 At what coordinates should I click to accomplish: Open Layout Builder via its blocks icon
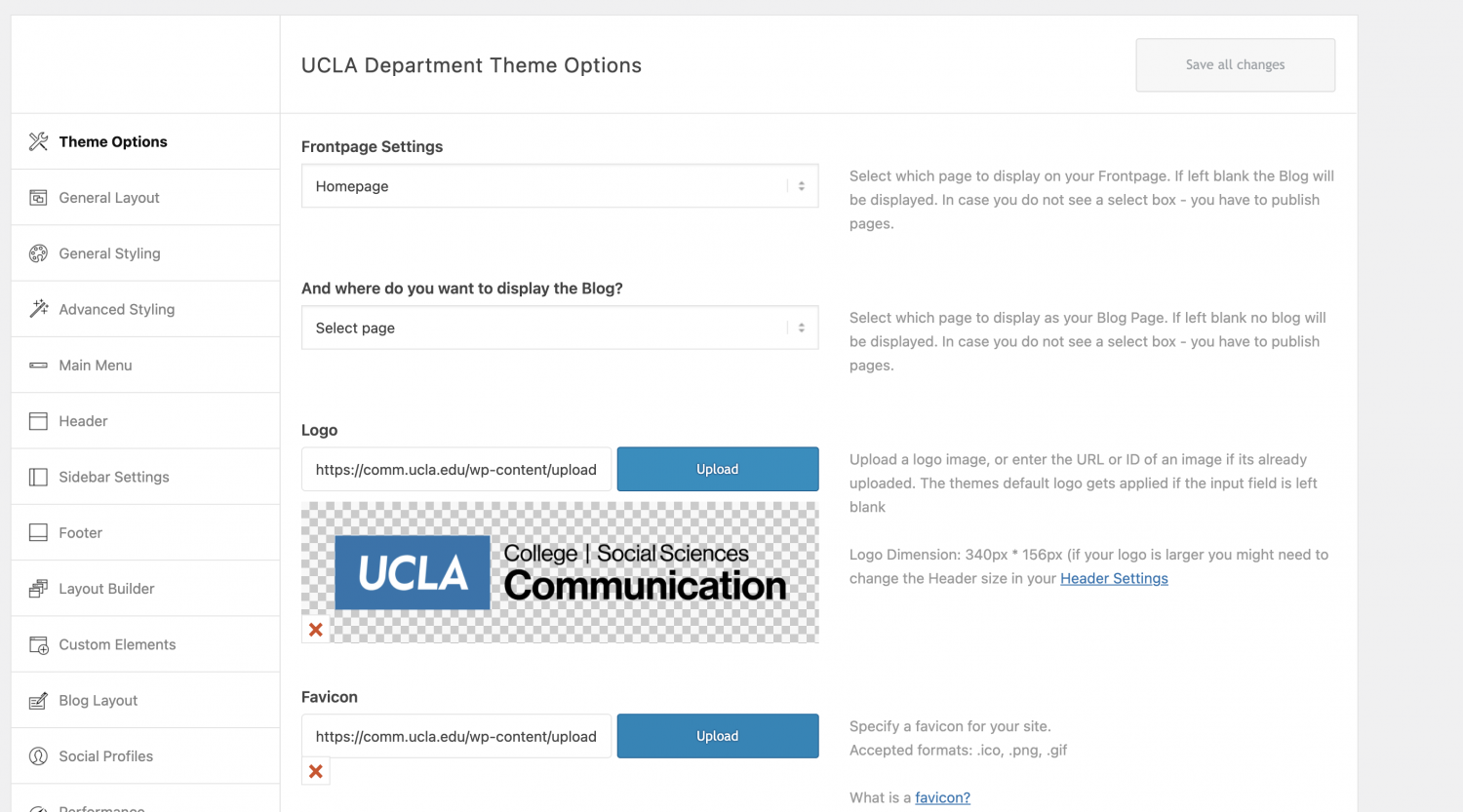(x=37, y=588)
